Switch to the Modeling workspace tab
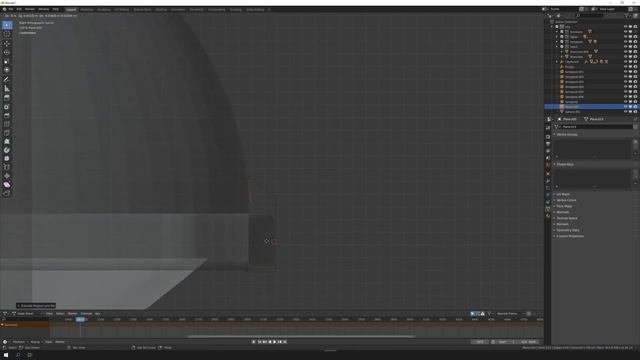 tap(87, 9)
